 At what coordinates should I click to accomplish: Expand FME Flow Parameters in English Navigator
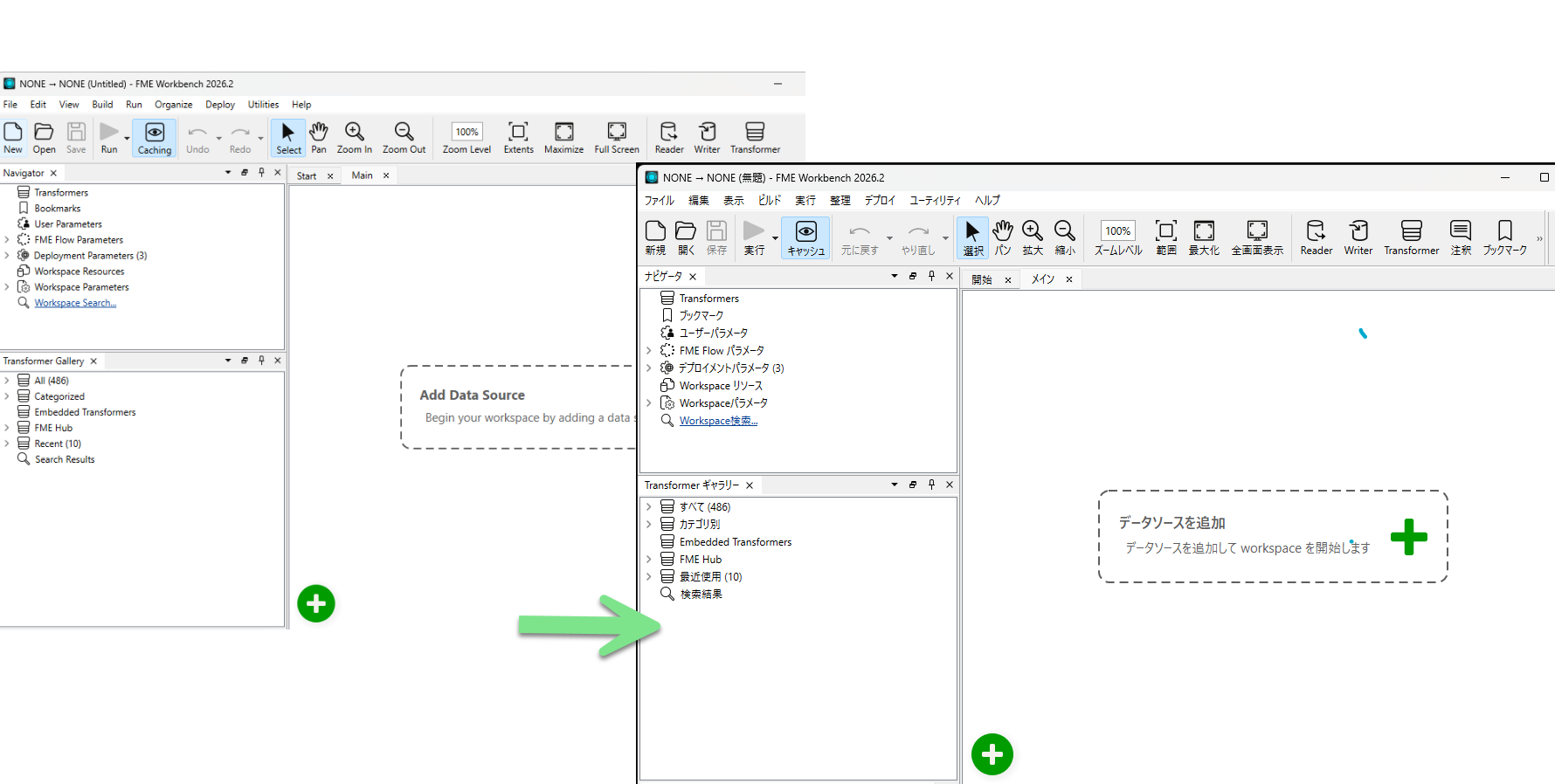coord(7,240)
